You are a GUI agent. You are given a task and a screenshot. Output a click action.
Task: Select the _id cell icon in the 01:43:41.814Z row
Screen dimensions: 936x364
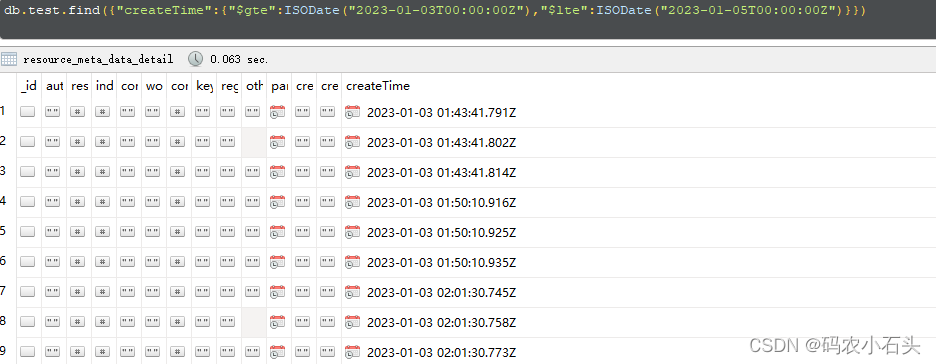tap(27, 172)
